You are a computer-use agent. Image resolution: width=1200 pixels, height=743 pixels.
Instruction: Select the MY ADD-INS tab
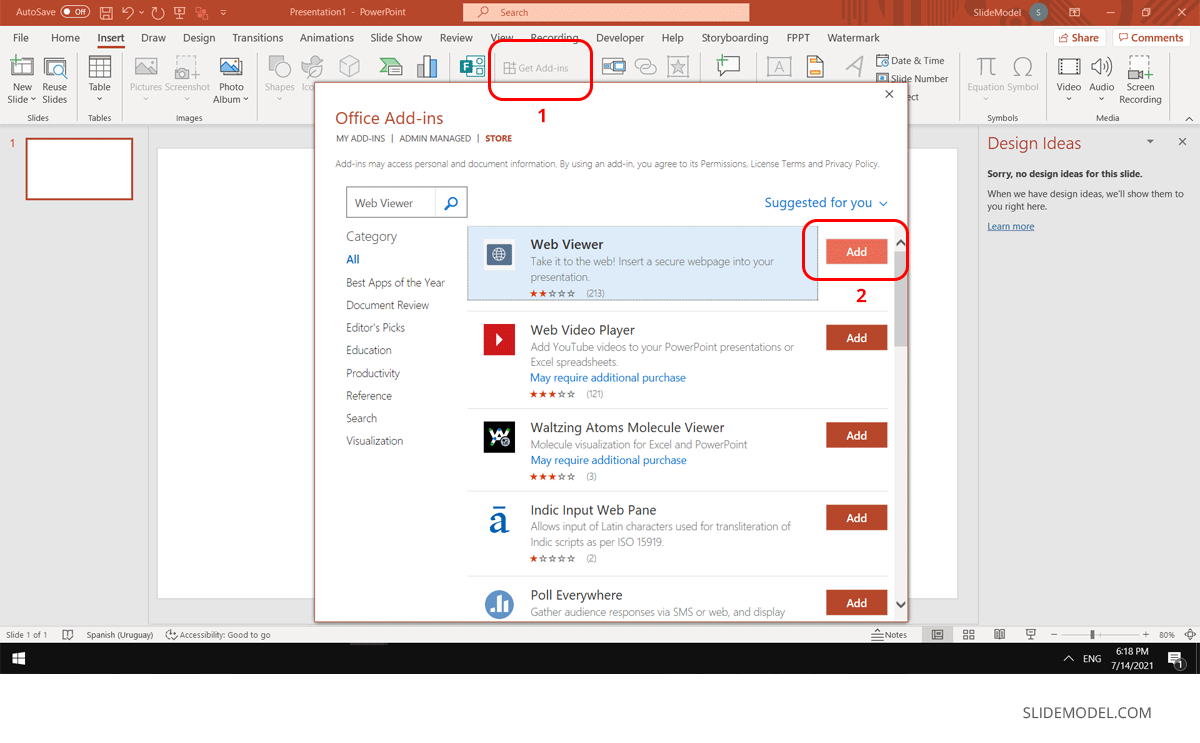(x=360, y=139)
